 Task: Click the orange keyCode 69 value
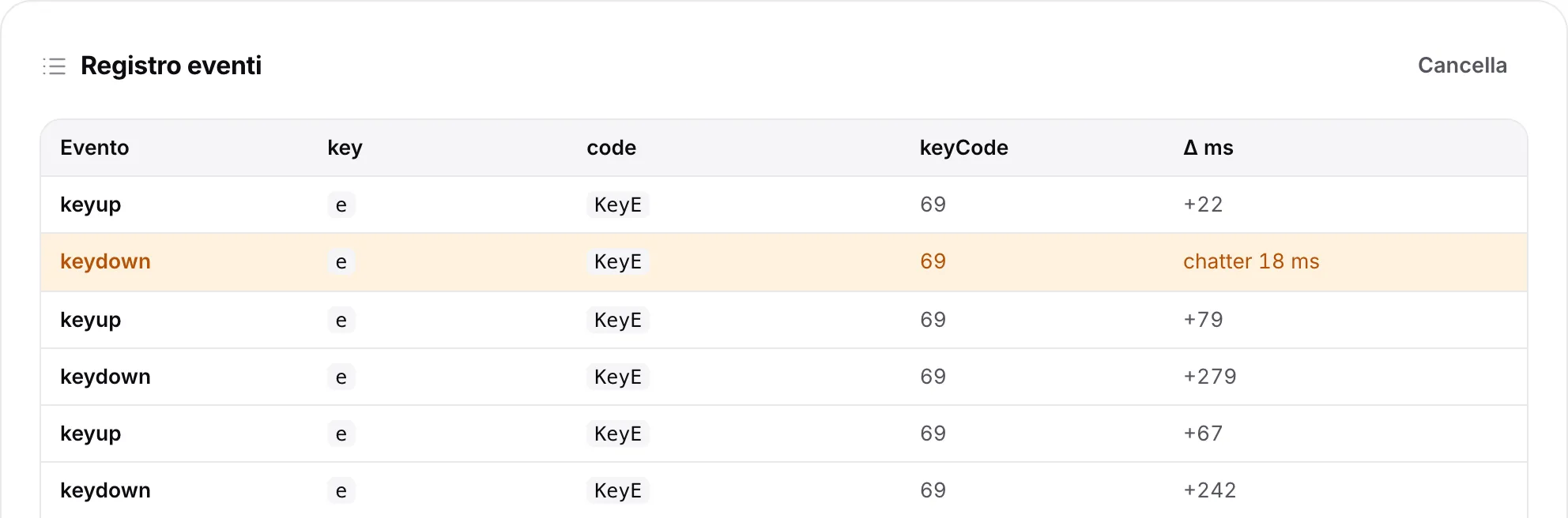(x=933, y=261)
